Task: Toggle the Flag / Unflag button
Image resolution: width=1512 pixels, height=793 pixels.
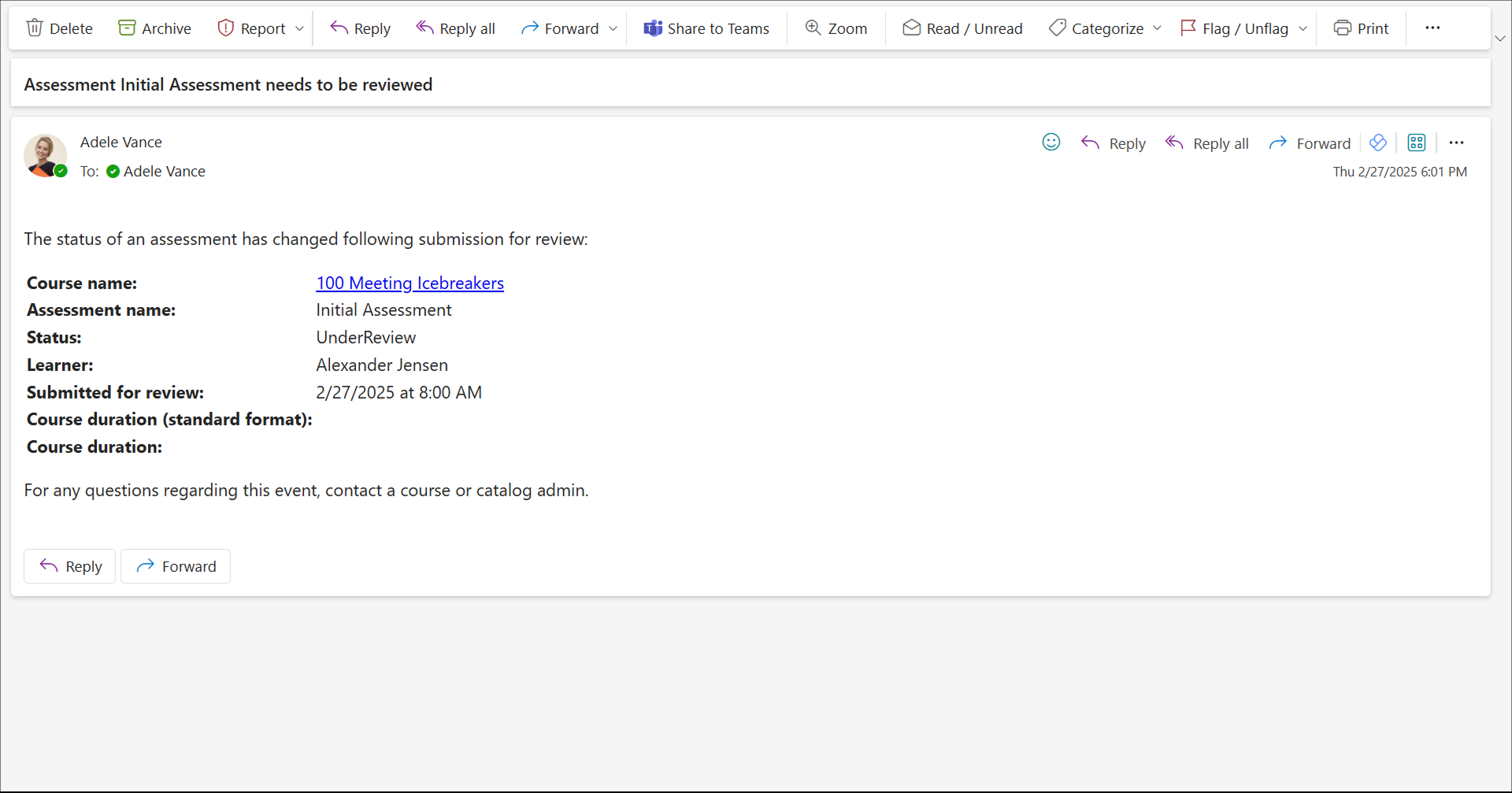Action: [1234, 28]
